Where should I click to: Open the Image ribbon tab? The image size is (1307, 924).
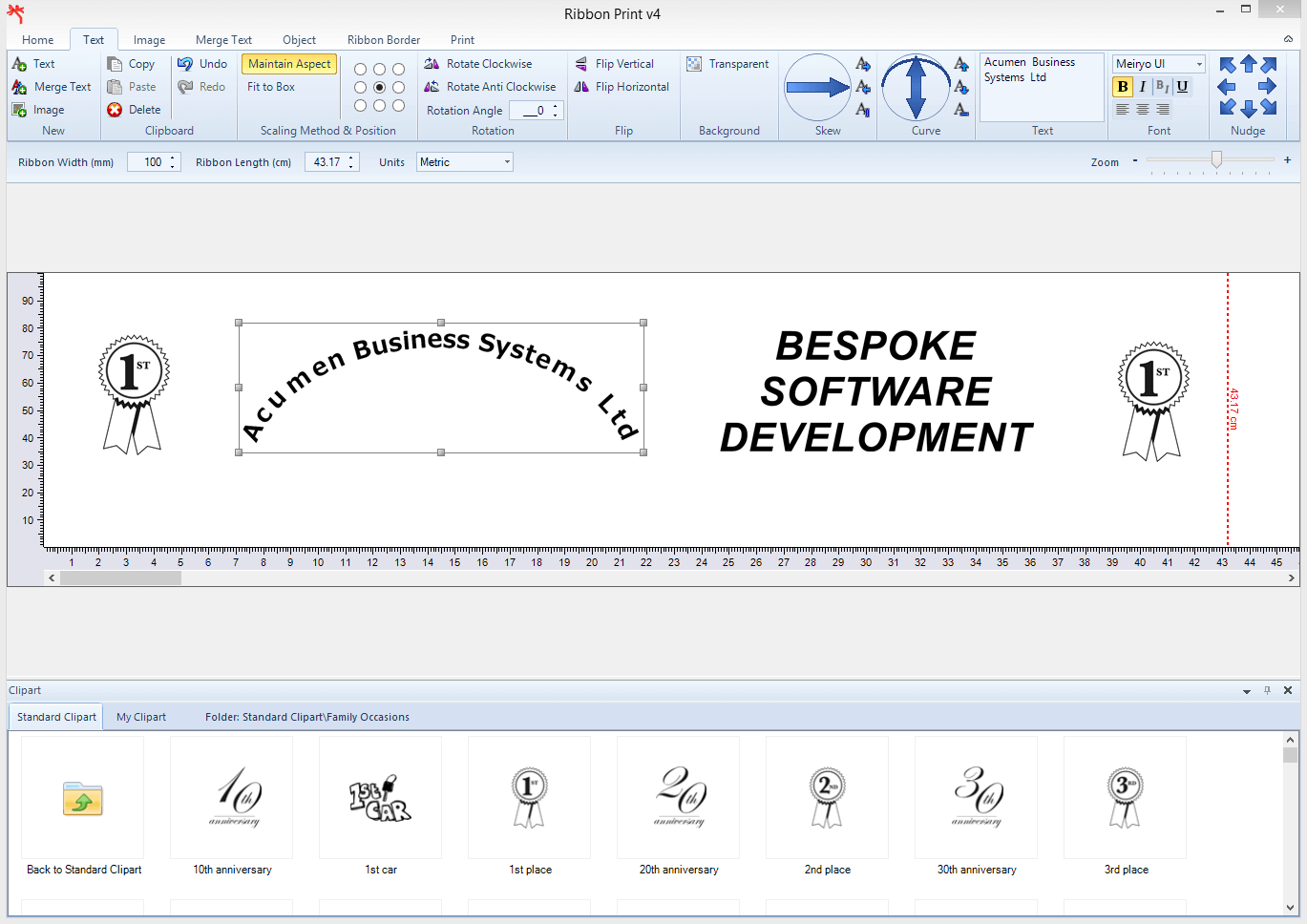pos(149,40)
